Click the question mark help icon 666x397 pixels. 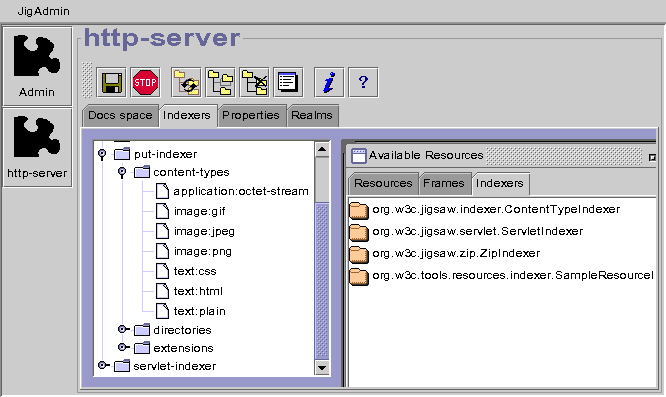[363, 82]
